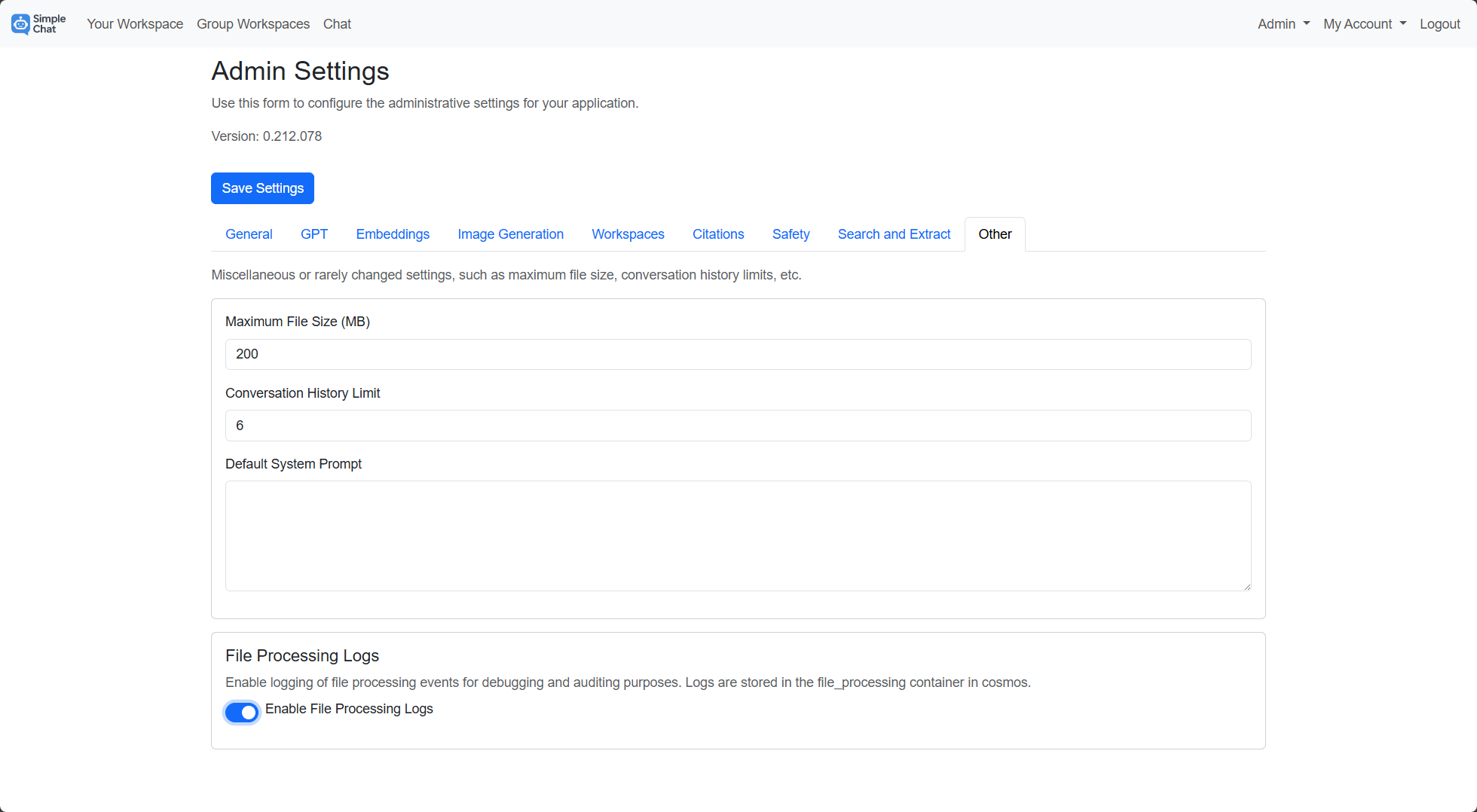Image resolution: width=1477 pixels, height=812 pixels.
Task: Click inside the Default System Prompt textarea
Action: coord(738,535)
